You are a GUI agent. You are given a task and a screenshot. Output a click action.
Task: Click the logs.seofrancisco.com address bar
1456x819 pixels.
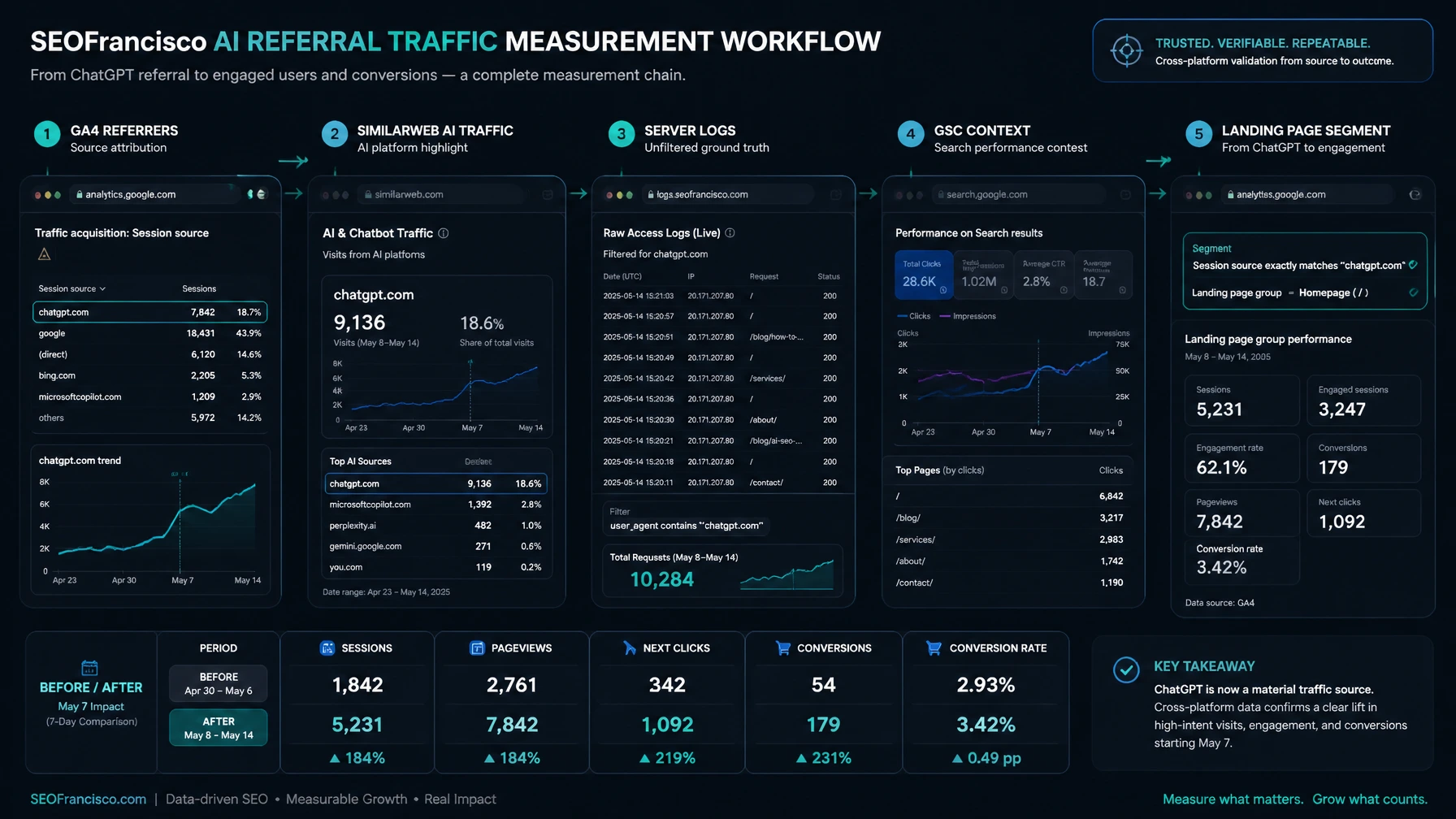tap(728, 195)
